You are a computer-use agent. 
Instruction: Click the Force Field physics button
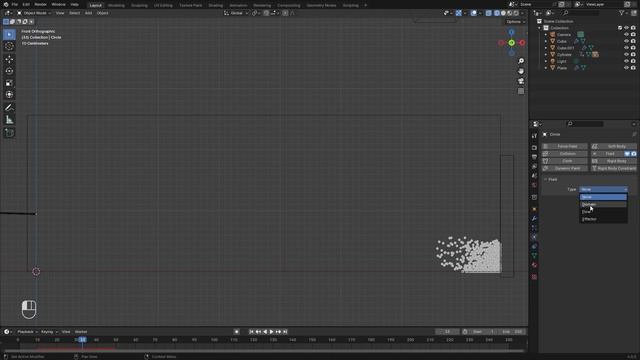(564, 146)
